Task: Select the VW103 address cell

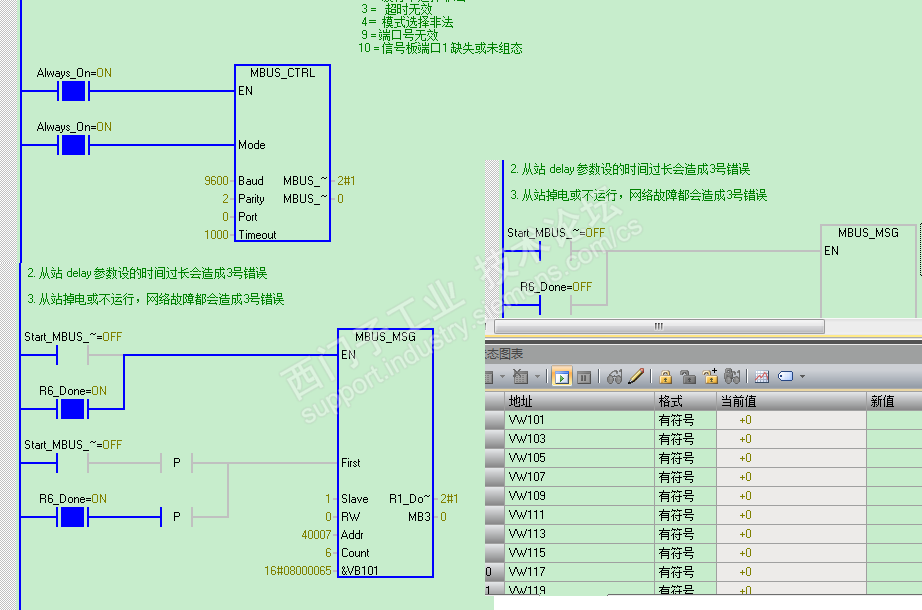Action: (579, 439)
